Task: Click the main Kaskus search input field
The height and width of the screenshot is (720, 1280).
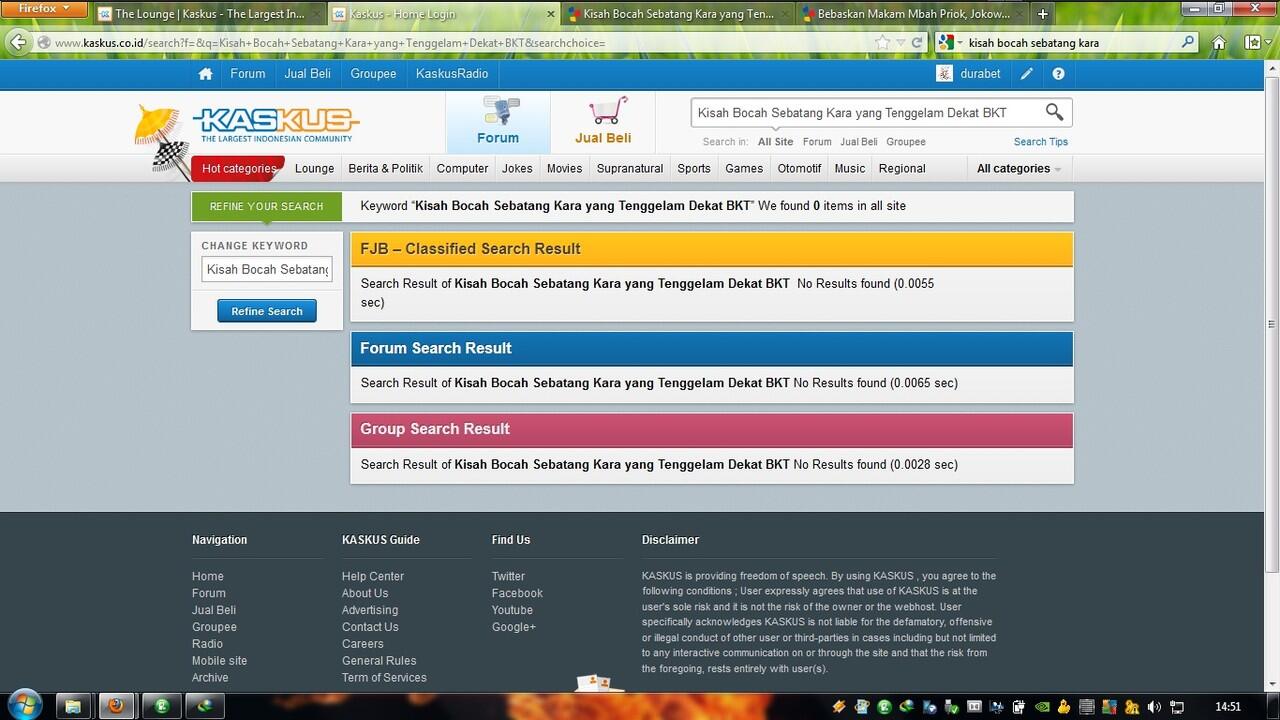Action: pyautogui.click(x=867, y=112)
